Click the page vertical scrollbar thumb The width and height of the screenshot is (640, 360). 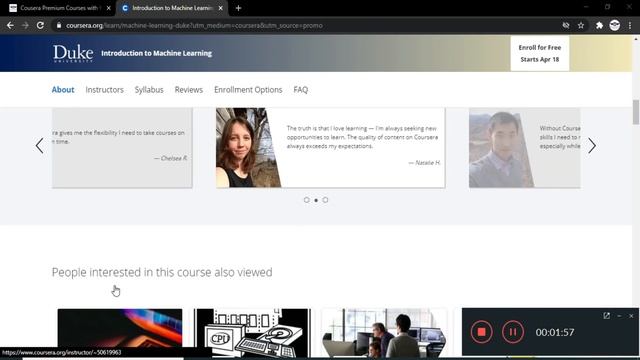[636, 112]
